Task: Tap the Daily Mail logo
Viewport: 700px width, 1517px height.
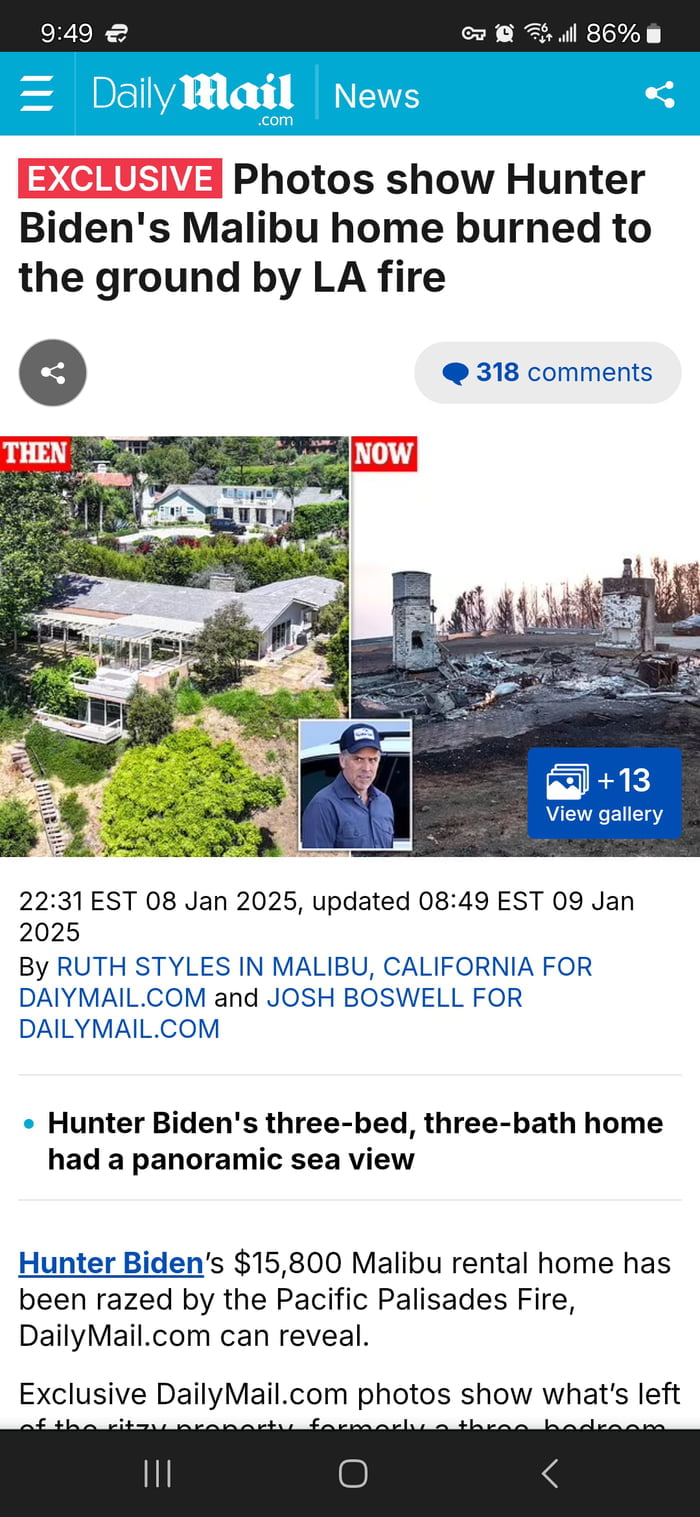Action: [193, 98]
